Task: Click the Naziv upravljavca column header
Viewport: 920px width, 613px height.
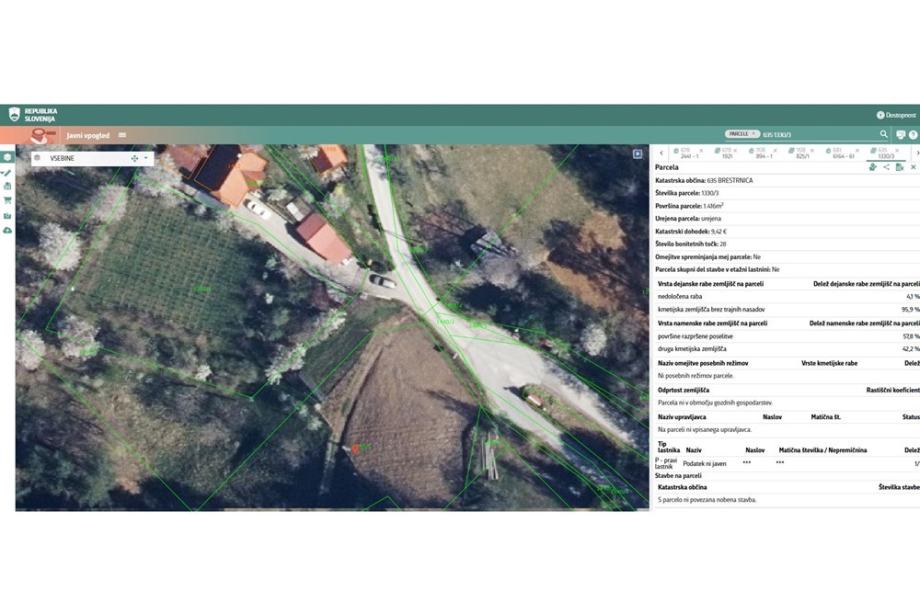Action: 682,417
